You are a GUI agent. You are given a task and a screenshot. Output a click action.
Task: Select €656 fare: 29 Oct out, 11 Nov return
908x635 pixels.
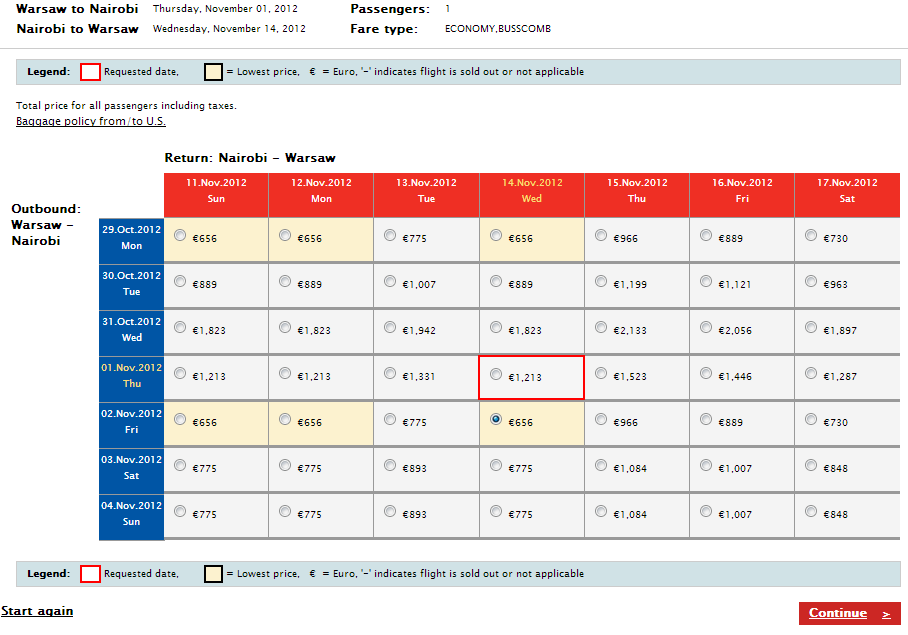coord(180,235)
